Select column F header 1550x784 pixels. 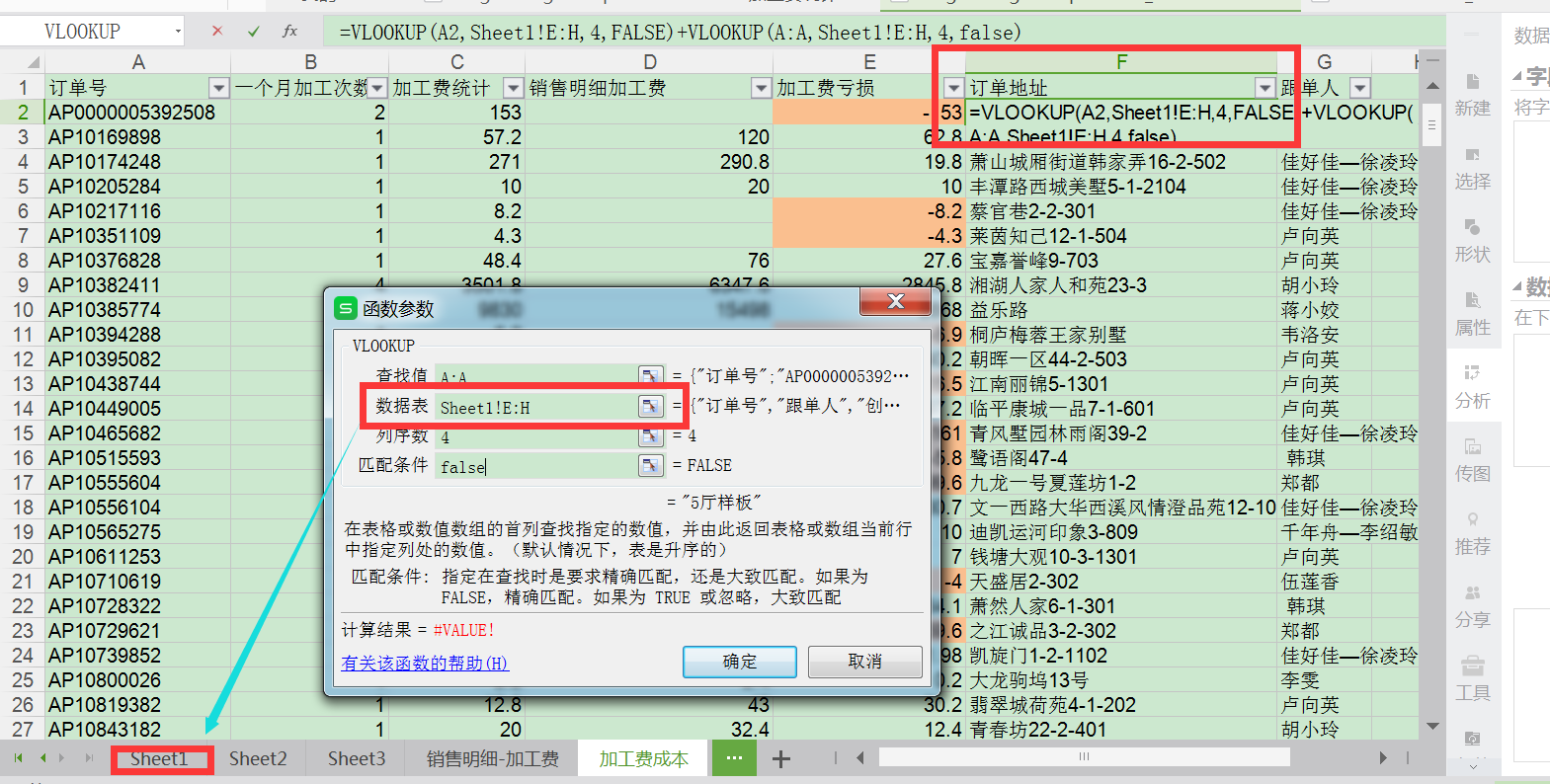(1122, 62)
